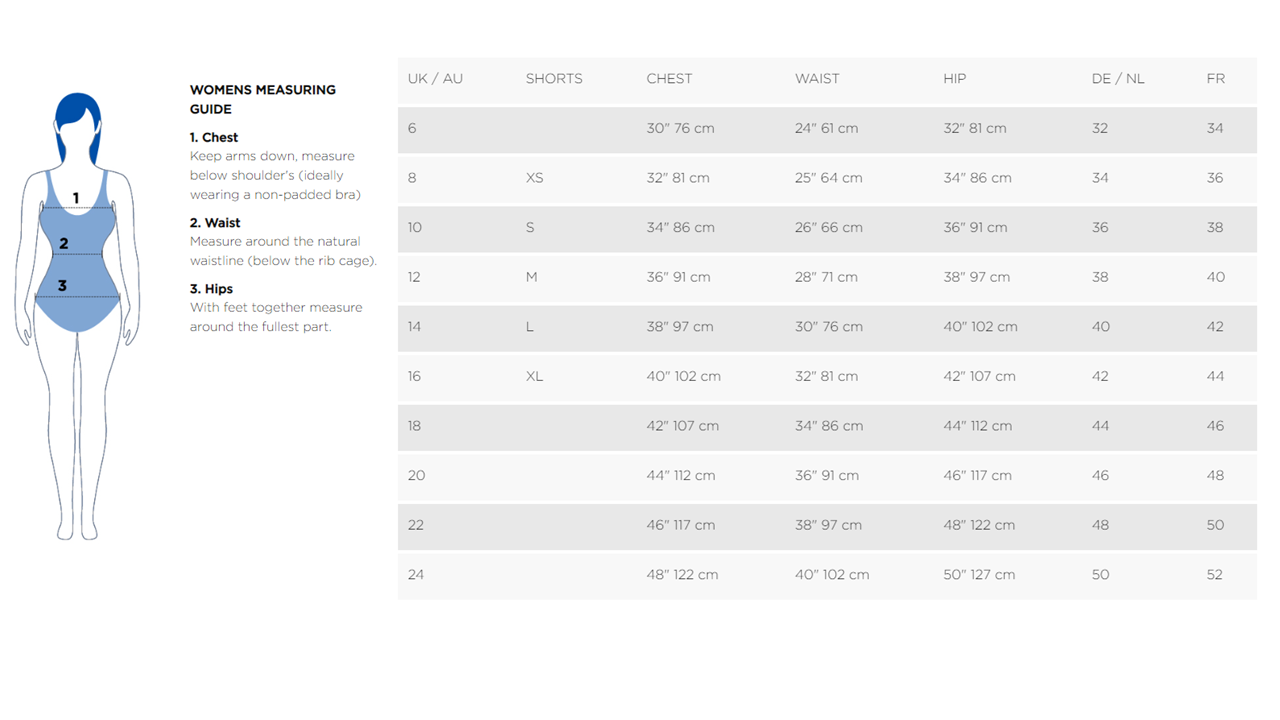This screenshot has height=720, width=1280.
Task: Click the "WOMENS MEASURING GUIDE" heading
Action: 262,99
